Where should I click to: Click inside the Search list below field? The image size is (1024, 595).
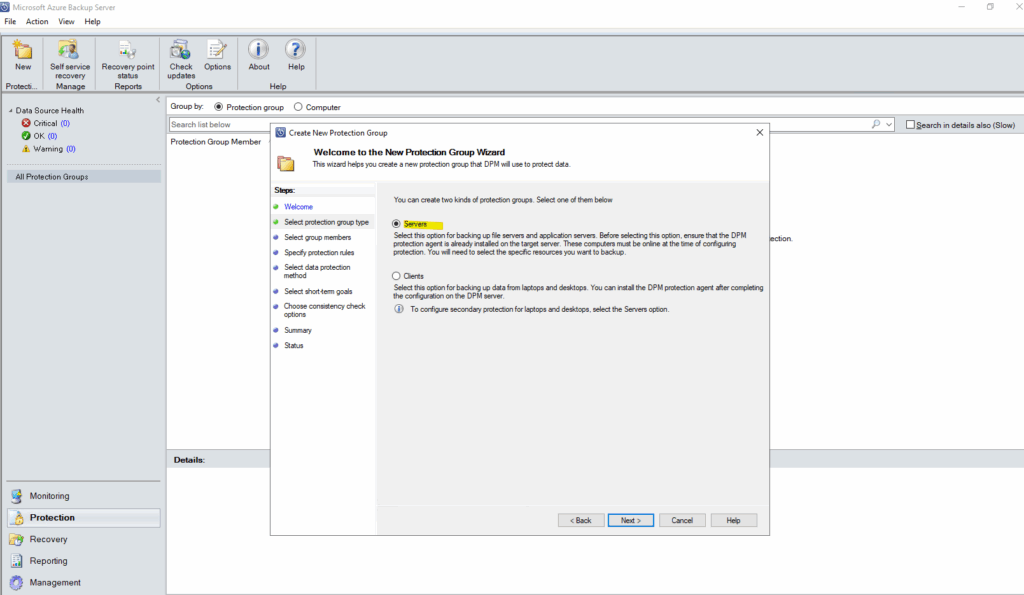click(x=500, y=125)
